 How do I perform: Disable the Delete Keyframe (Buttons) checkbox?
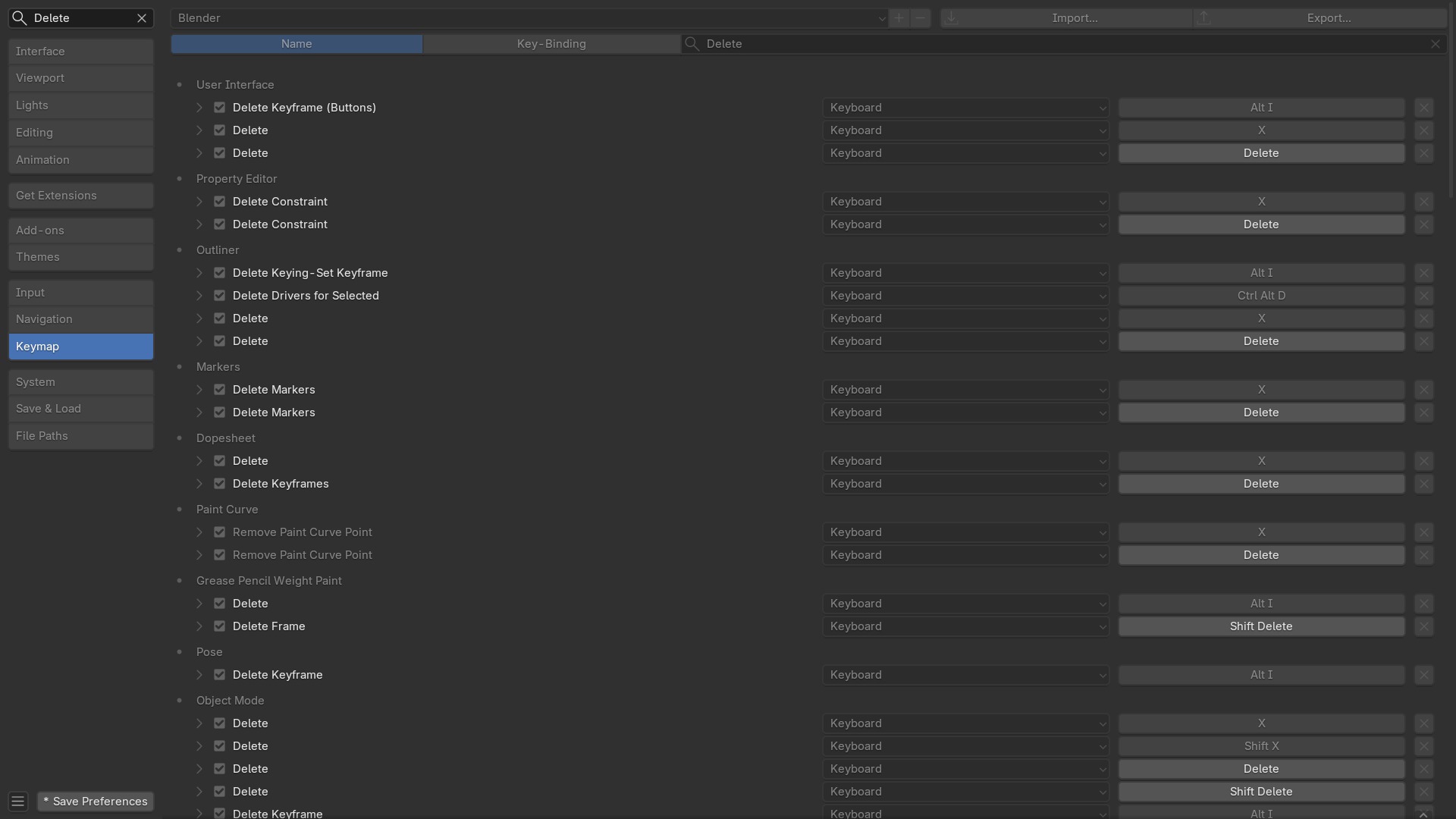point(219,108)
